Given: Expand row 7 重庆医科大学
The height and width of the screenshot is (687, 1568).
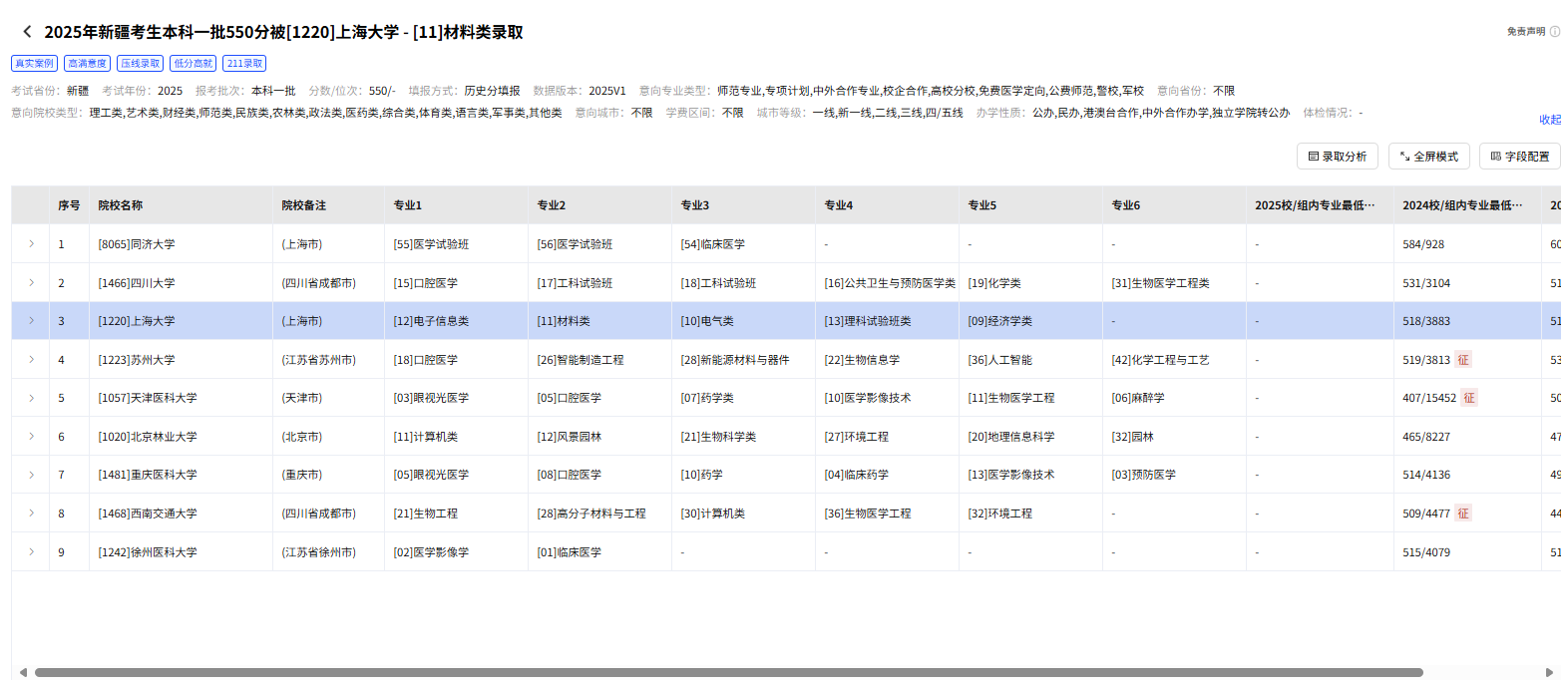Looking at the screenshot, I should [x=31, y=475].
